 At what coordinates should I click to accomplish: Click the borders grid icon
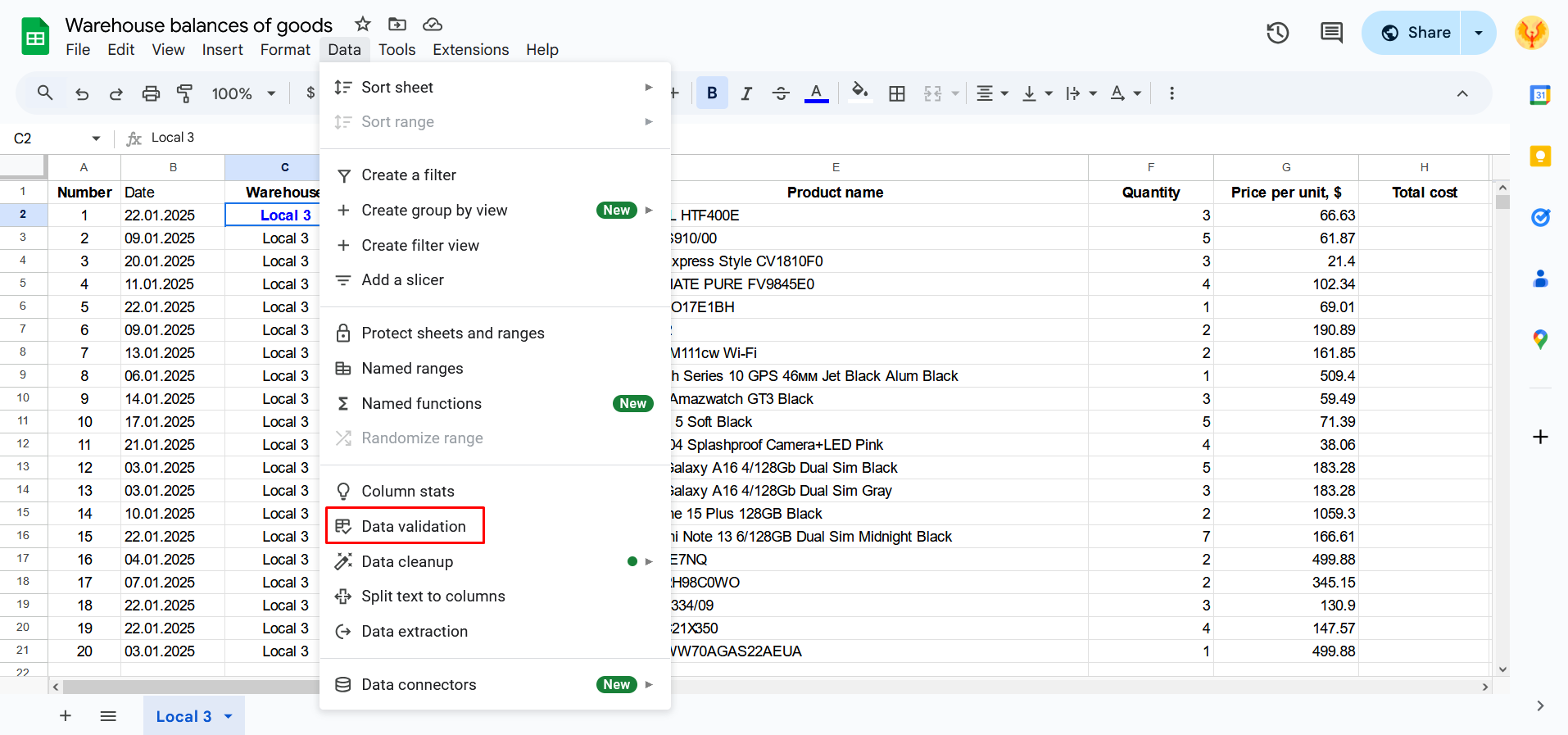(x=897, y=93)
